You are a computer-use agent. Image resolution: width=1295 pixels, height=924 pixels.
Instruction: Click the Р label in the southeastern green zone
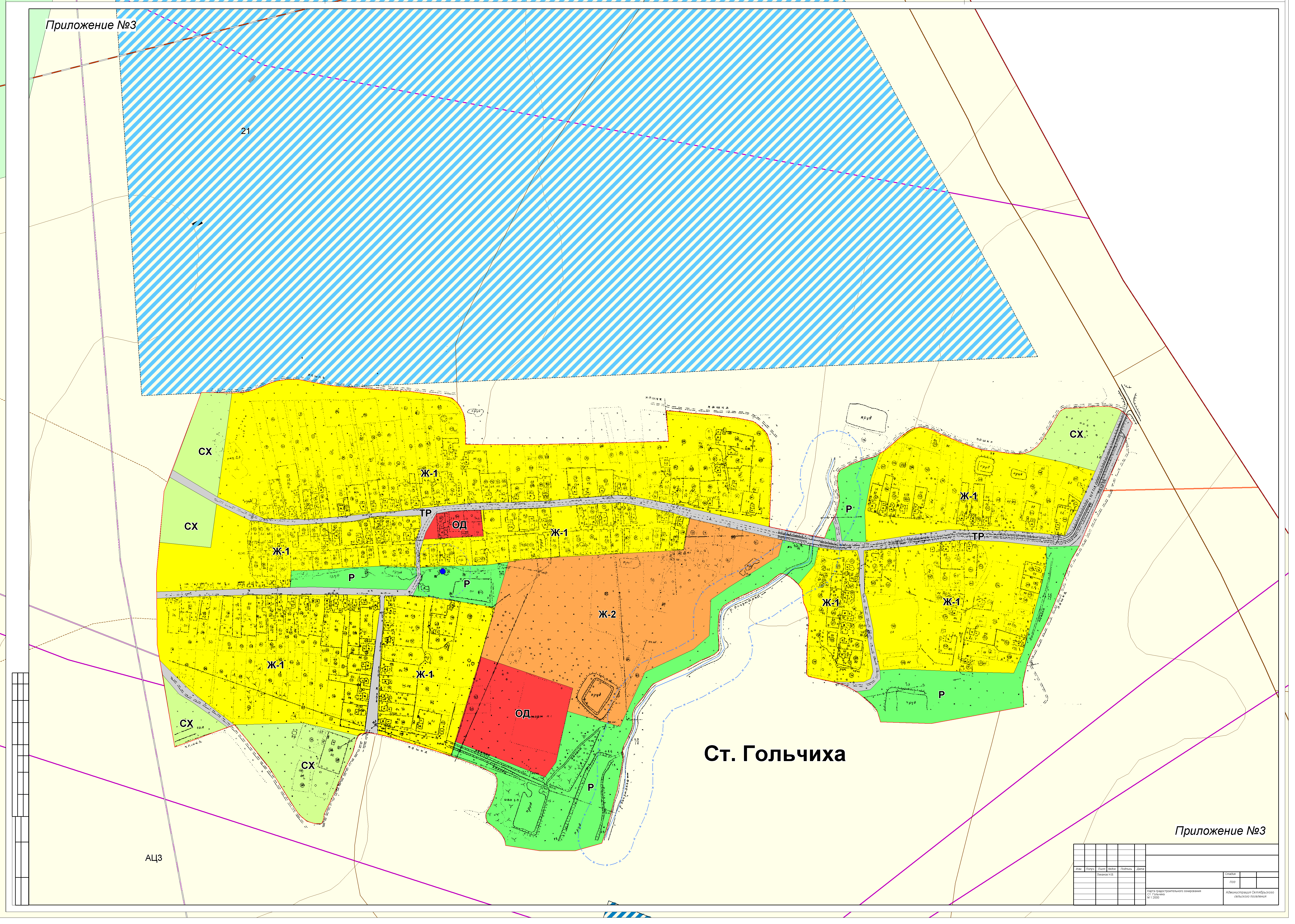pyautogui.click(x=942, y=695)
